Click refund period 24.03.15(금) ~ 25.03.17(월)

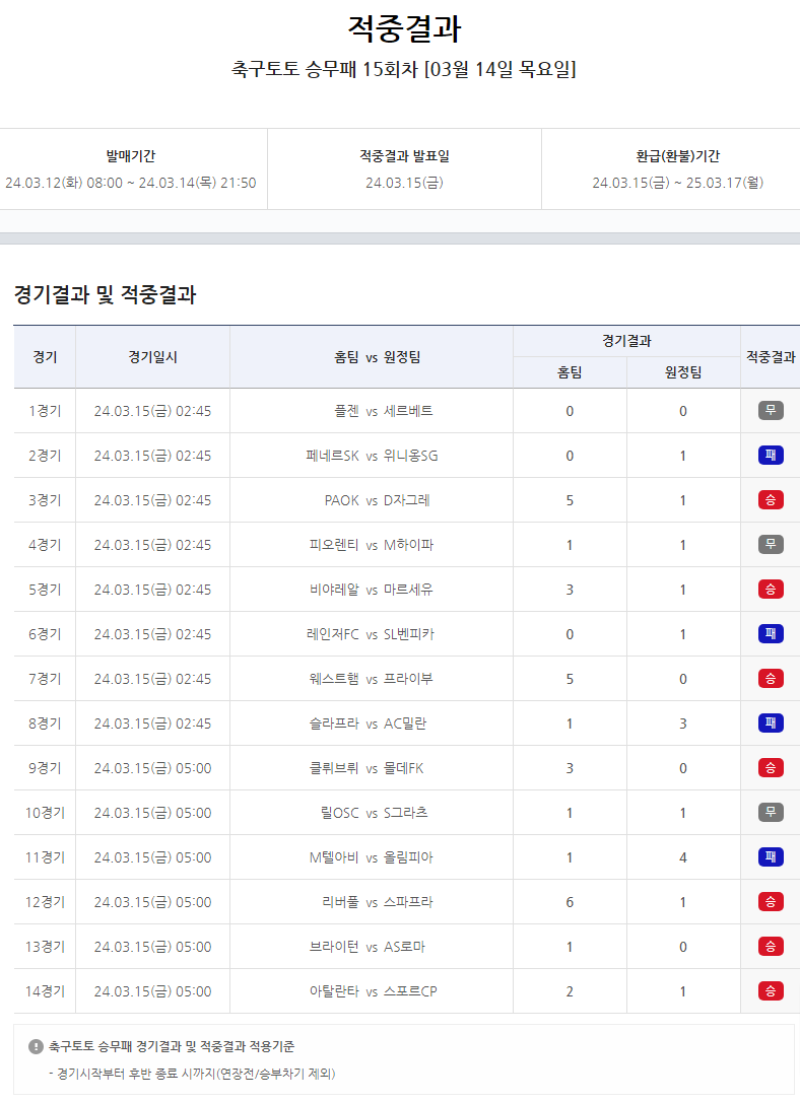click(x=678, y=183)
